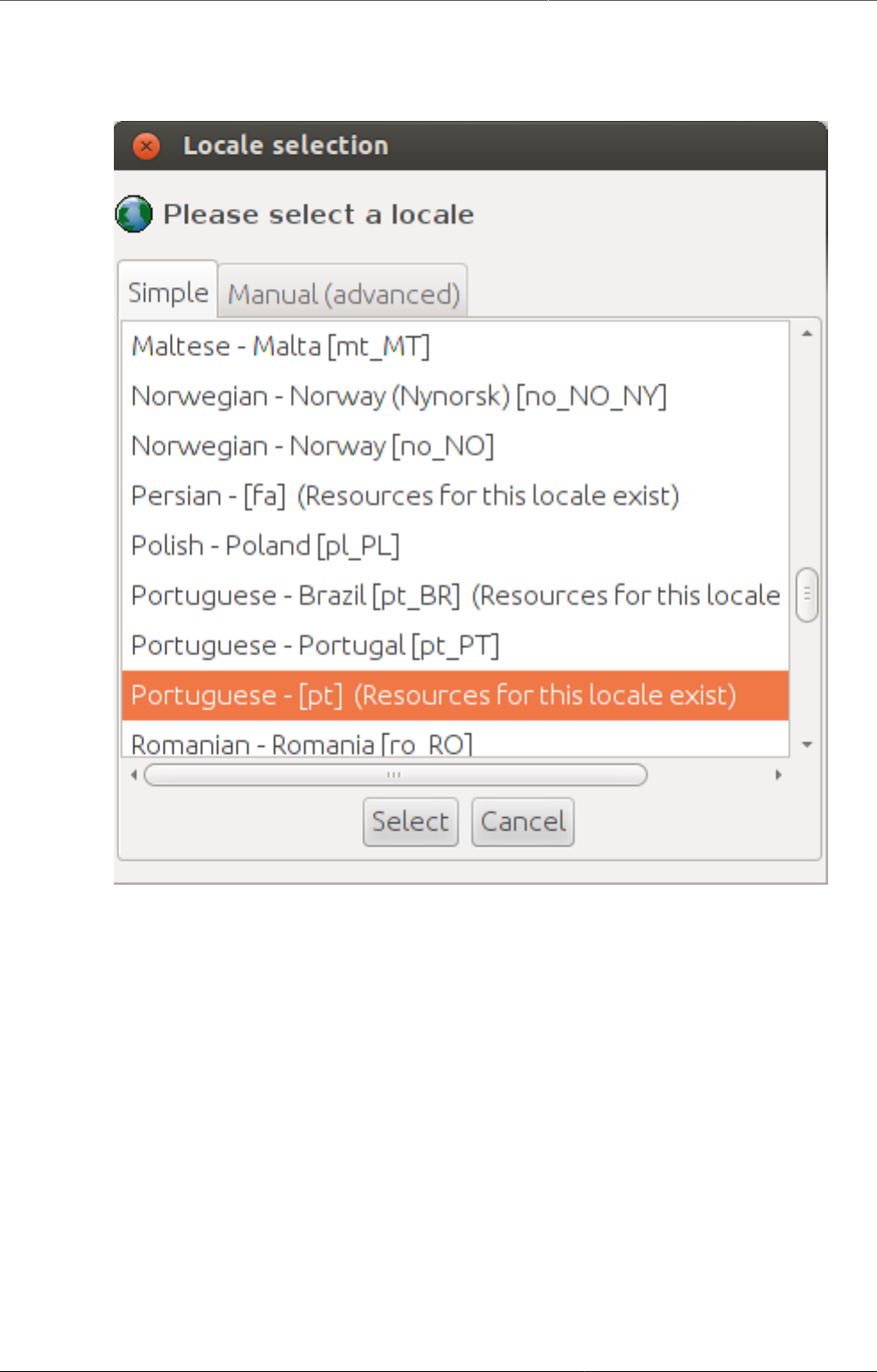Viewport: 877px width, 1372px height.
Task: Select Romanian - Romania [ro_RO] entry
Action: (x=302, y=743)
